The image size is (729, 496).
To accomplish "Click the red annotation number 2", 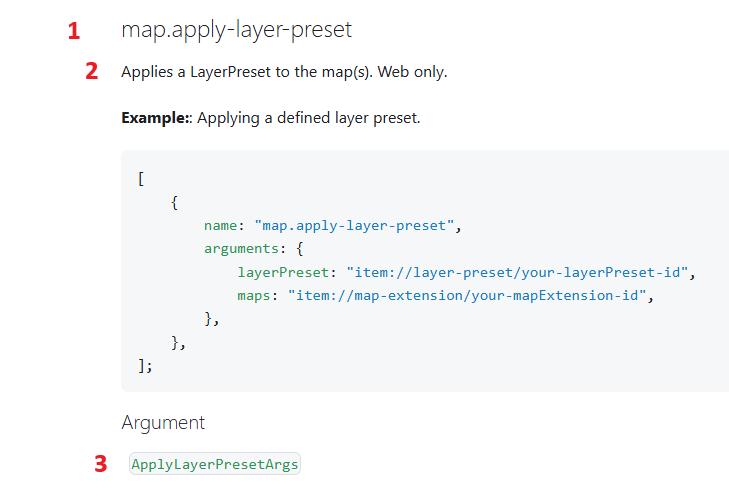I will coord(92,71).
